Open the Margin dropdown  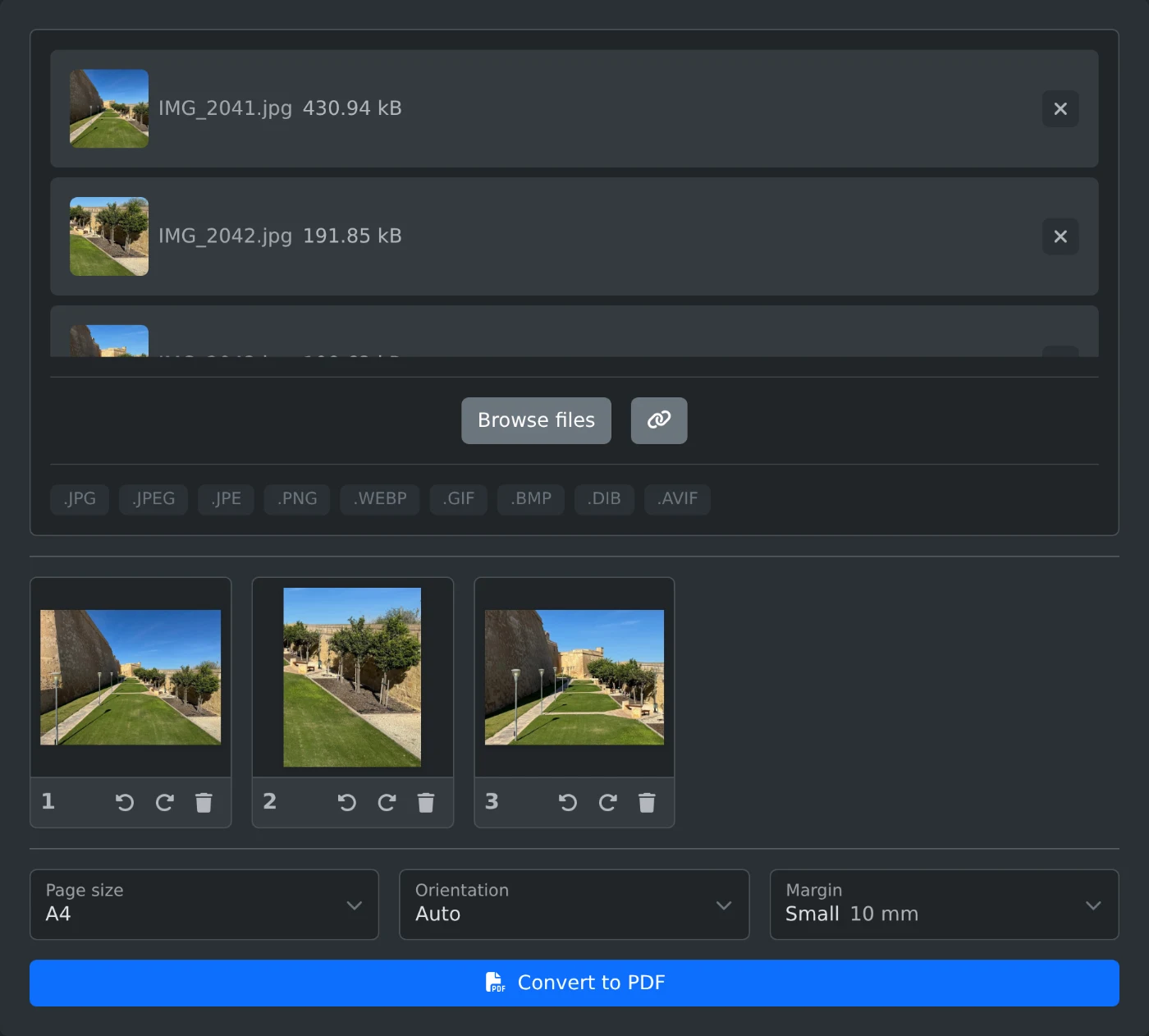[x=945, y=905]
